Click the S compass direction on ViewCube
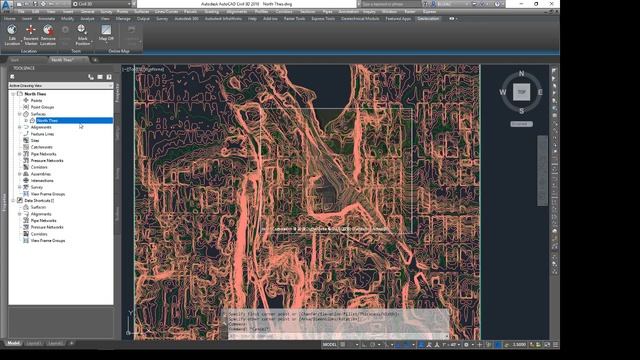The height and width of the screenshot is (360, 640). click(x=521, y=111)
